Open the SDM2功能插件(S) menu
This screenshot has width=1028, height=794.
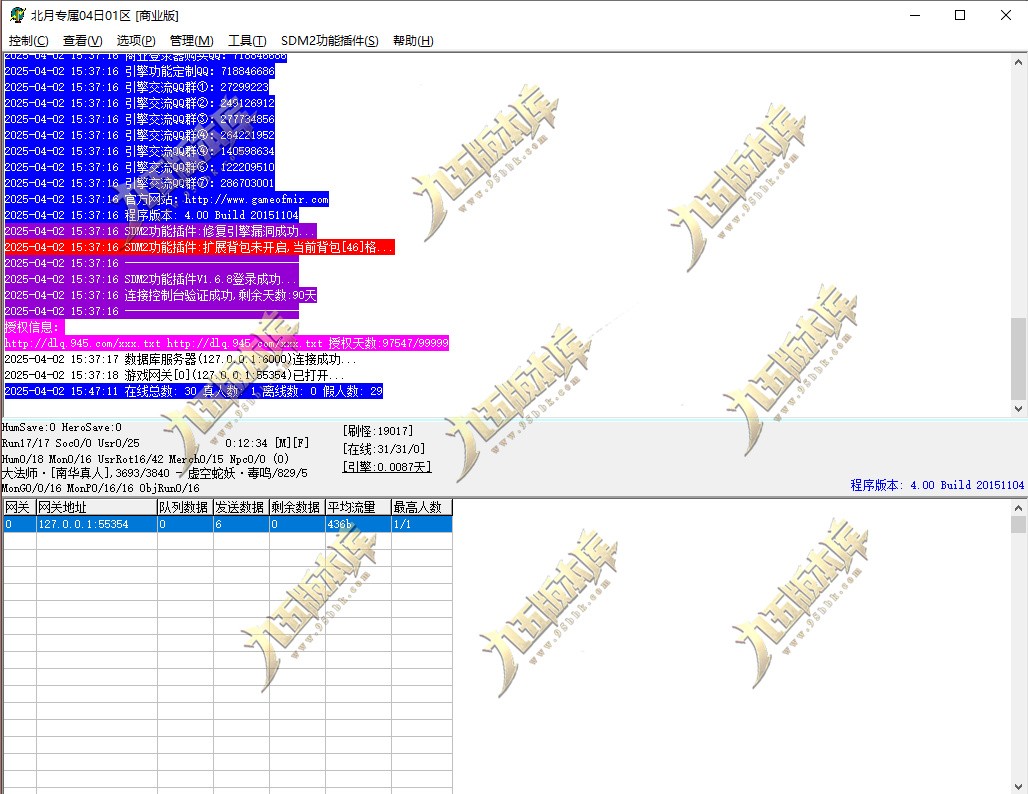tap(329, 41)
